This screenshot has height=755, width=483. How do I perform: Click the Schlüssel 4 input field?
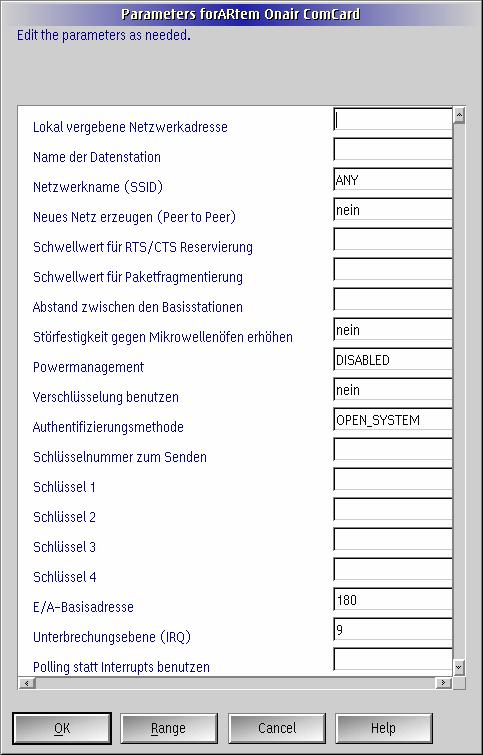coord(393,570)
